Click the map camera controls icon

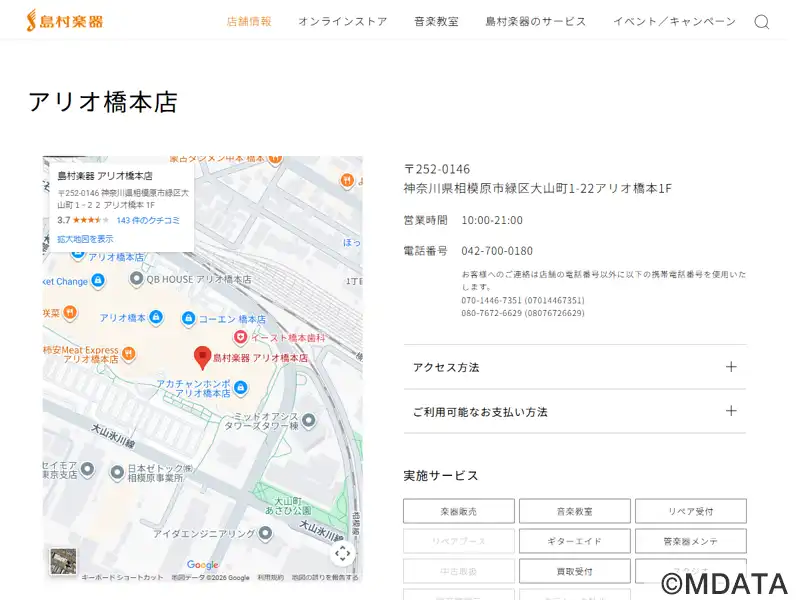[342, 553]
